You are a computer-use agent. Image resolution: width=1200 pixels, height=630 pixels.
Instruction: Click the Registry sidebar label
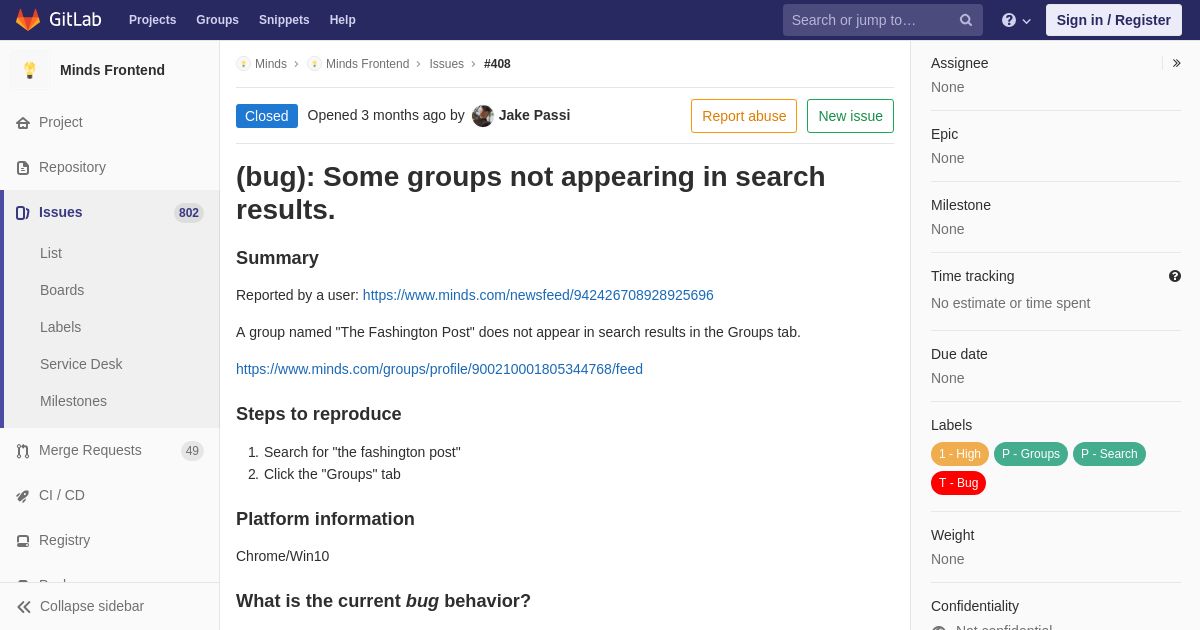(64, 540)
